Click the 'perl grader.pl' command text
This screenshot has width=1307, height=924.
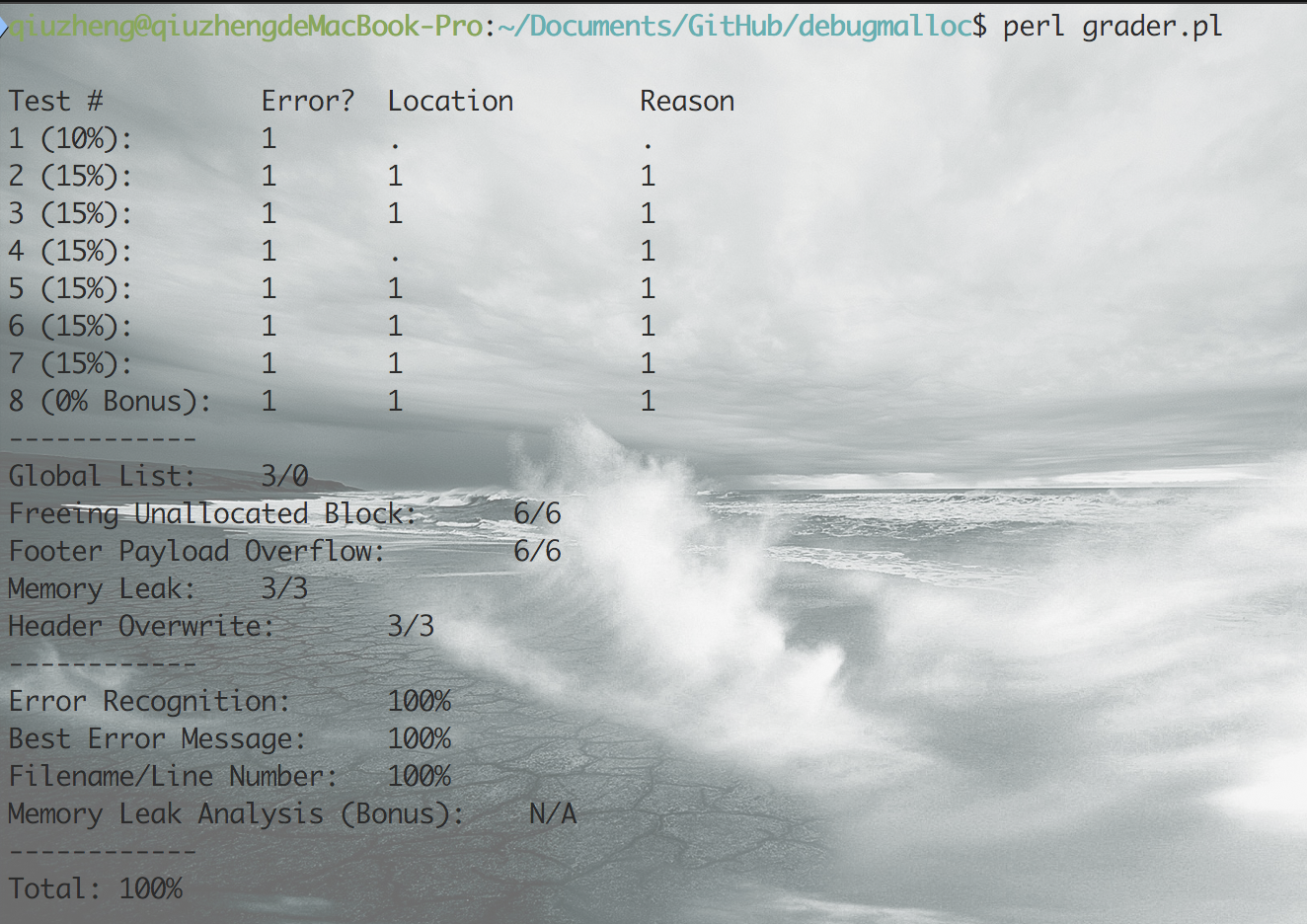tap(1113, 26)
